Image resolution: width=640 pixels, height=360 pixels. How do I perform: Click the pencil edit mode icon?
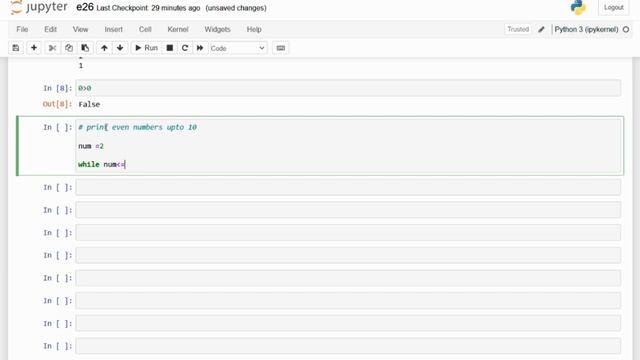541,29
